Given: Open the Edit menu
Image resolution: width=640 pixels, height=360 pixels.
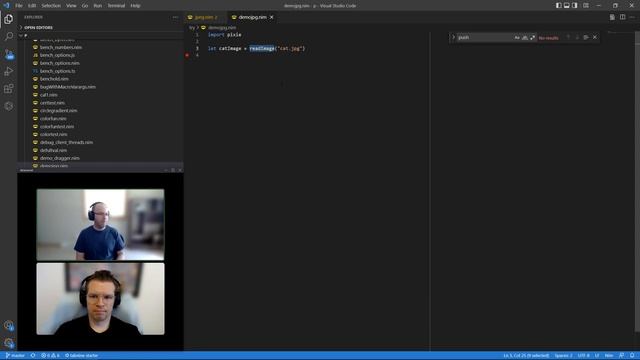Looking at the screenshot, I should point(32,6).
